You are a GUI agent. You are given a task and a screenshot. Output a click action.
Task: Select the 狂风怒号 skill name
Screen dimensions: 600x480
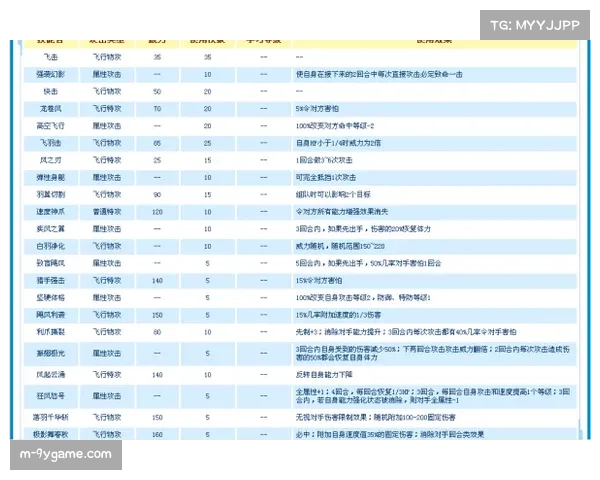[51, 396]
